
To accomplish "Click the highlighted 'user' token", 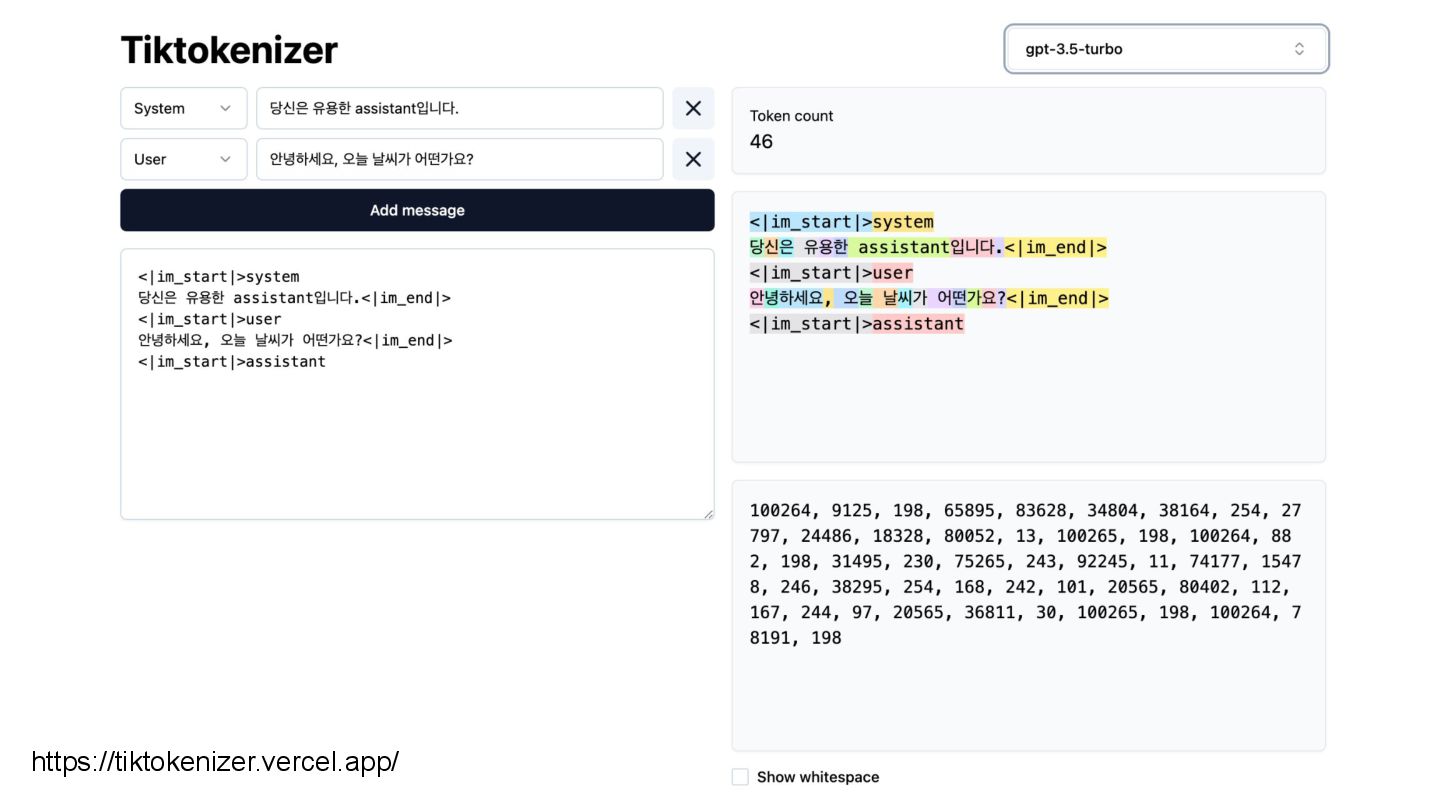I will pos(893,273).
